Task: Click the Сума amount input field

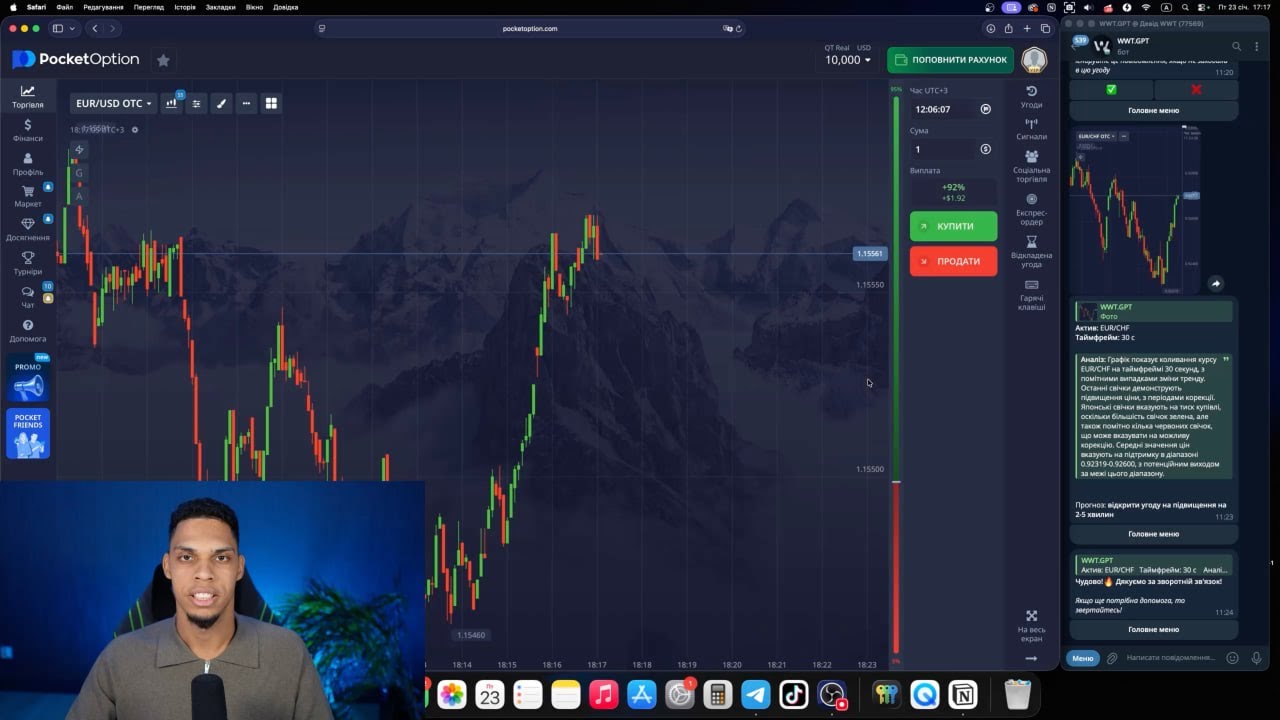Action: click(x=942, y=149)
